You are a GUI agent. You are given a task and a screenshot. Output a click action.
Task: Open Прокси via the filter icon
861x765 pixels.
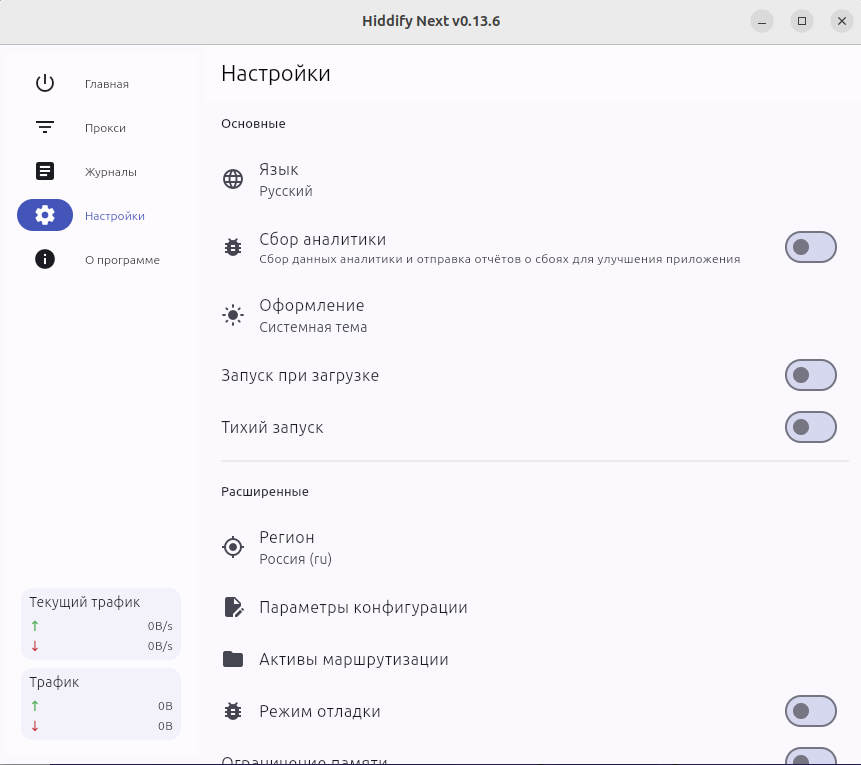pos(45,127)
